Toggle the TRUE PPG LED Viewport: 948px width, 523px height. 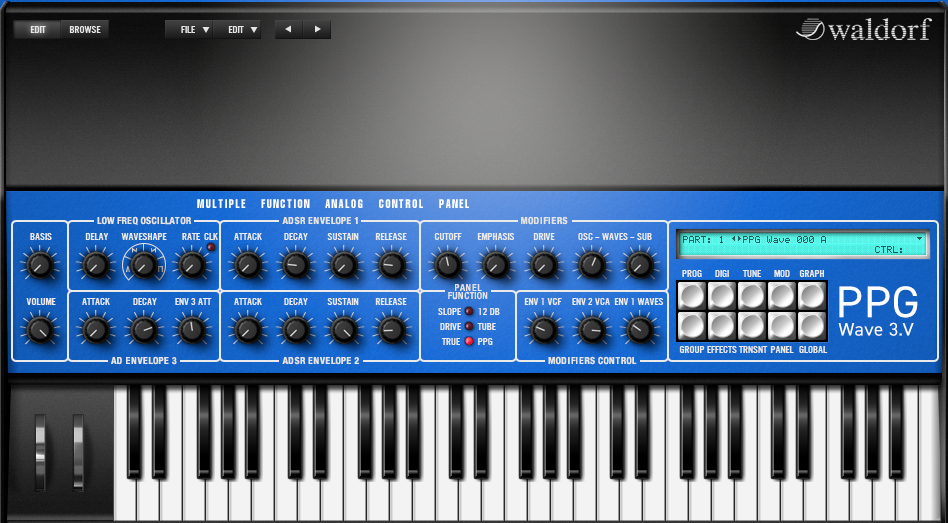click(469, 342)
